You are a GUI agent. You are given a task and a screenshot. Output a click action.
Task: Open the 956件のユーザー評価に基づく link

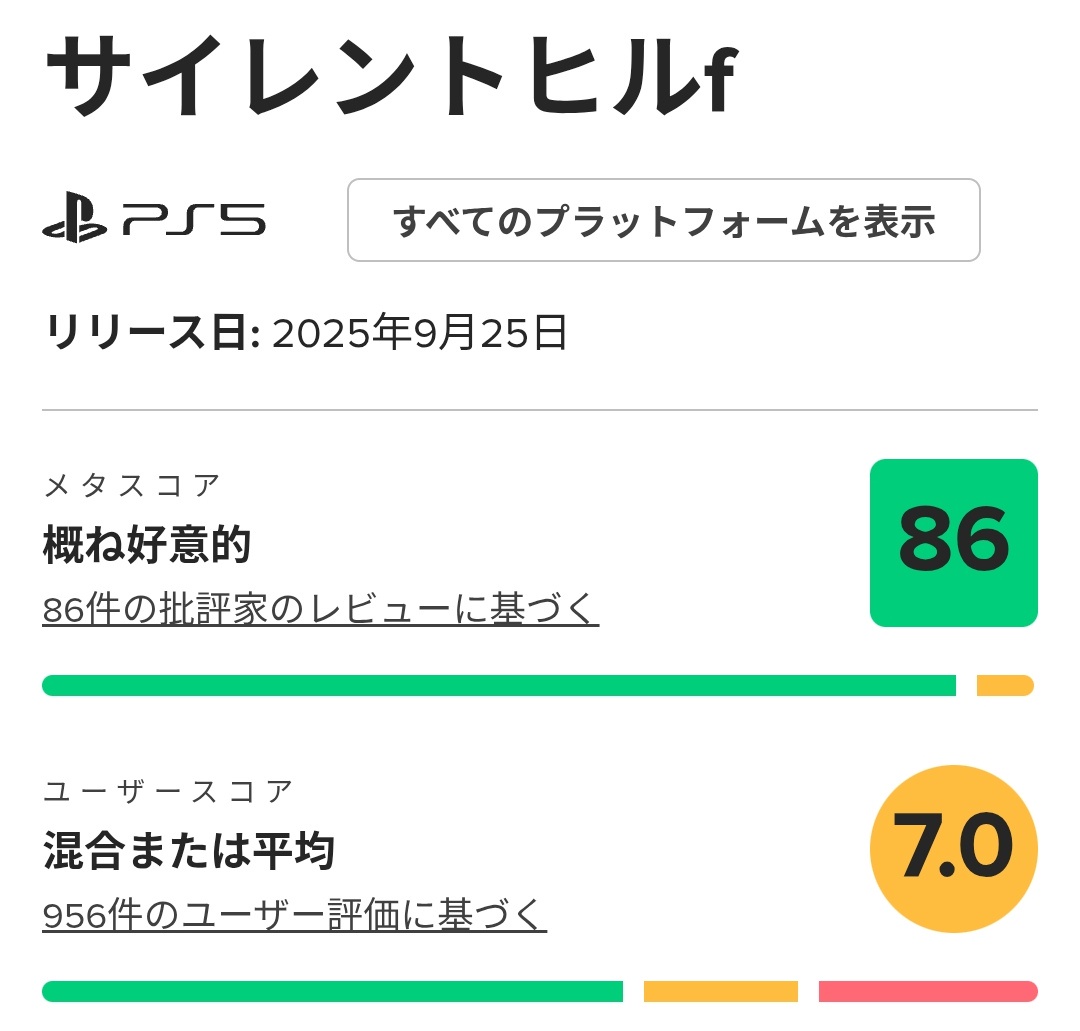tap(294, 914)
